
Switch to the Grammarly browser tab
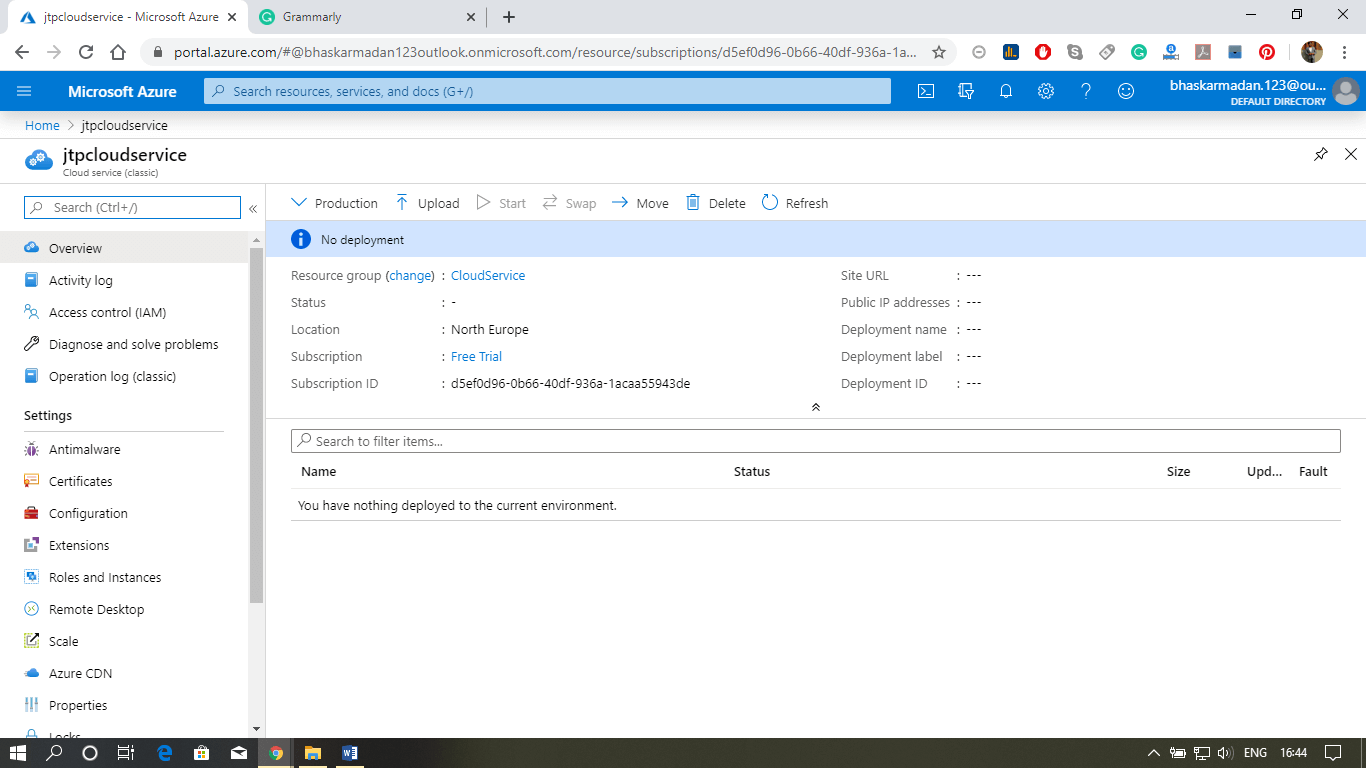[367, 17]
